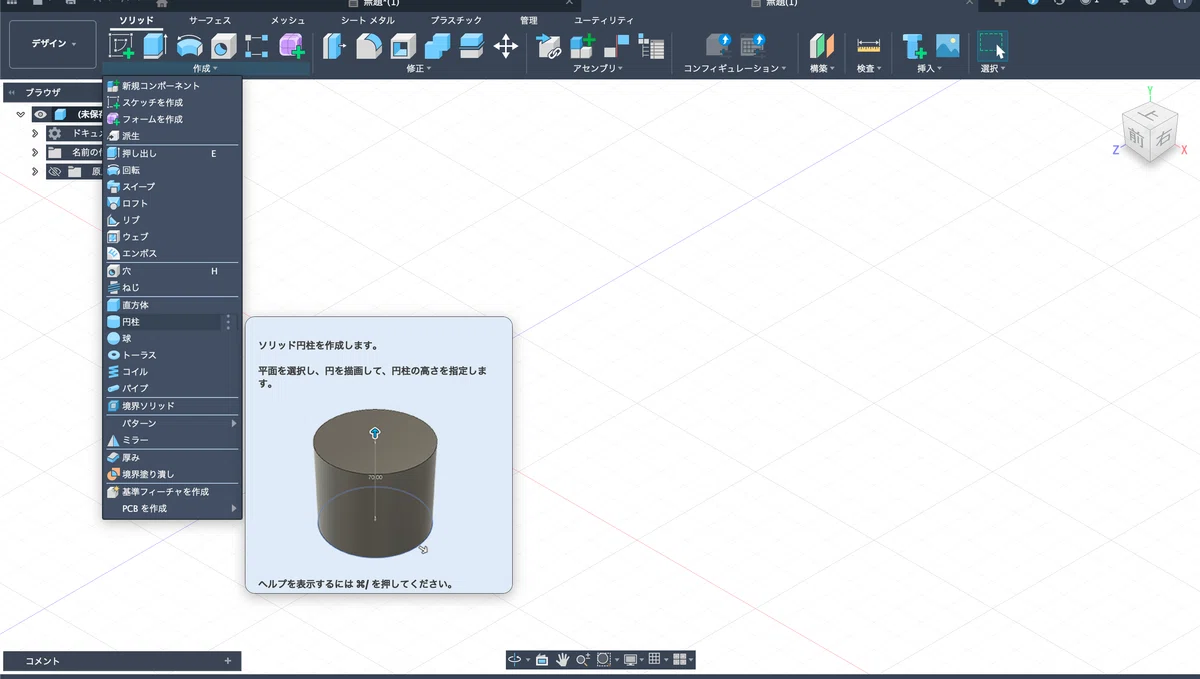Click the Bill of Materials icon

(652, 46)
